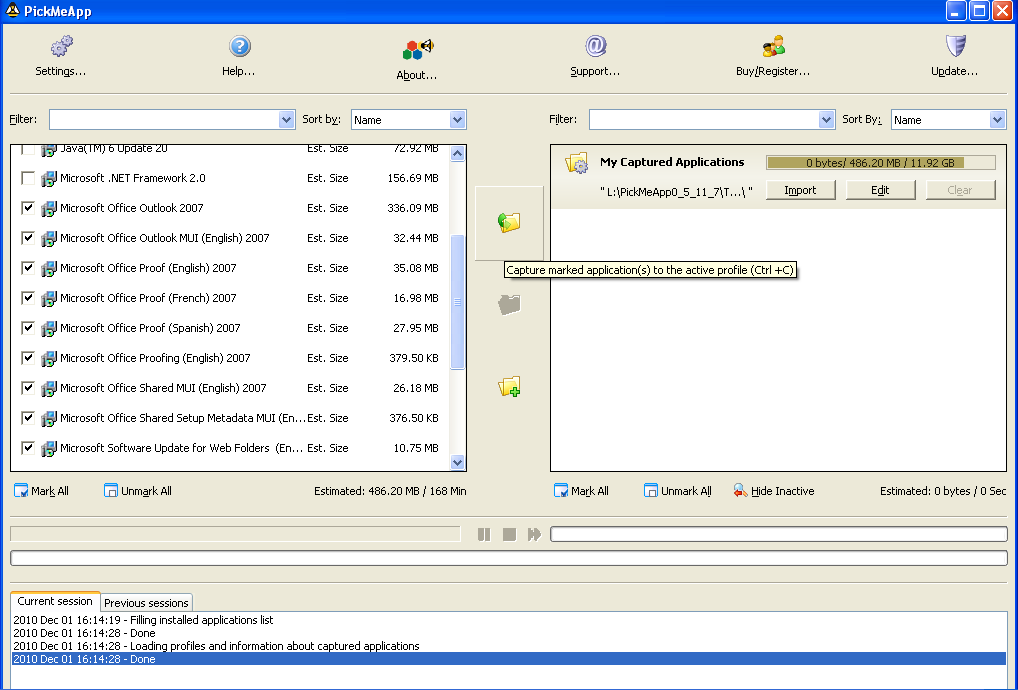
Task: Uncheck Microsoft Office Proof (Spanish) 2007
Action: [28, 328]
